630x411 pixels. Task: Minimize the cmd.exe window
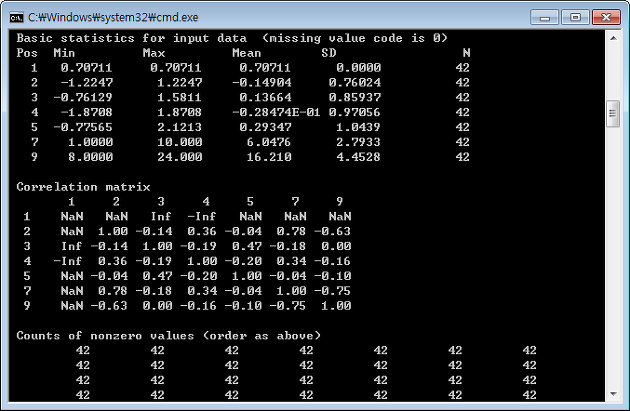545,18
